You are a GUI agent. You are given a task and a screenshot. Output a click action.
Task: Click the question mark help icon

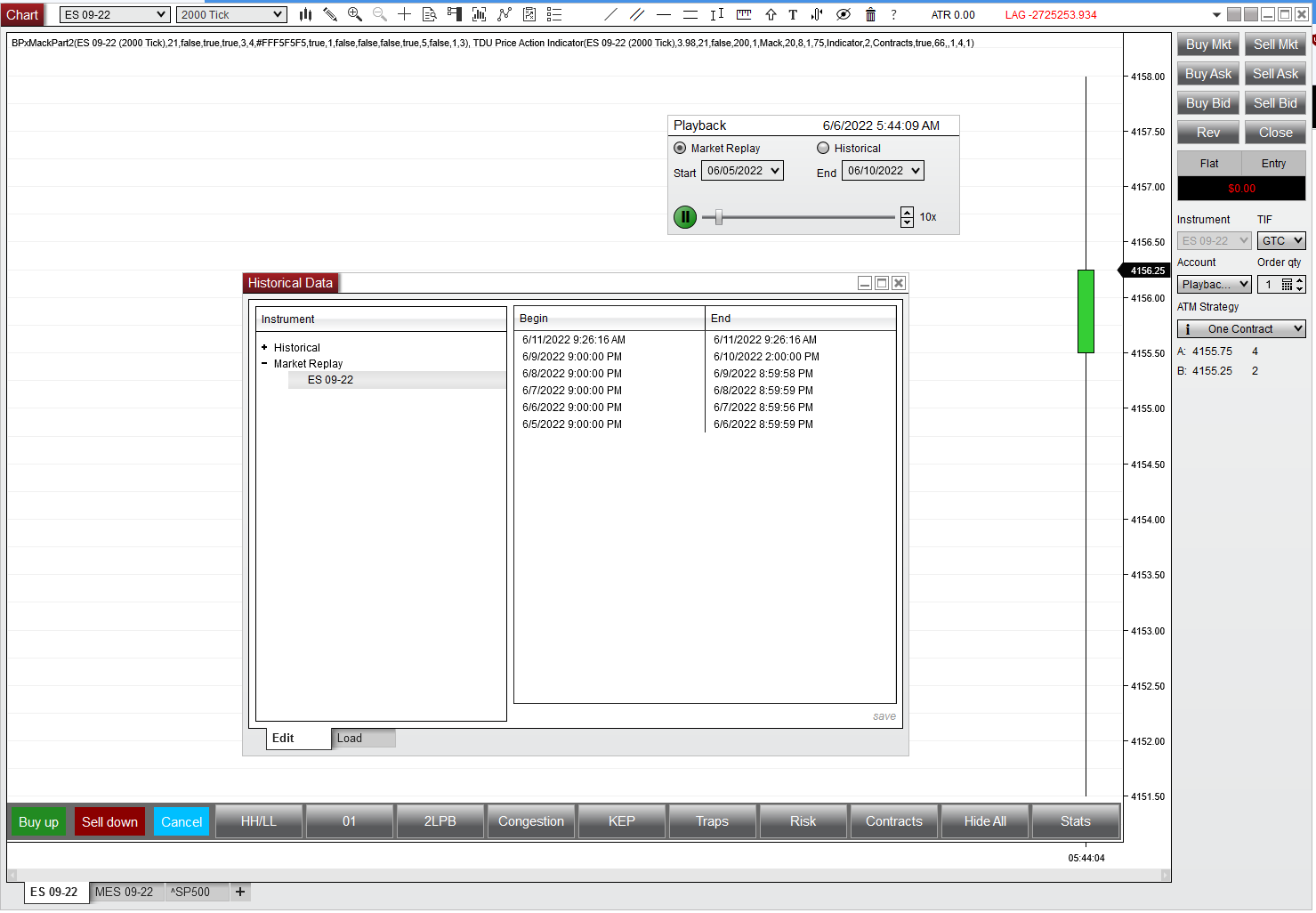893,14
